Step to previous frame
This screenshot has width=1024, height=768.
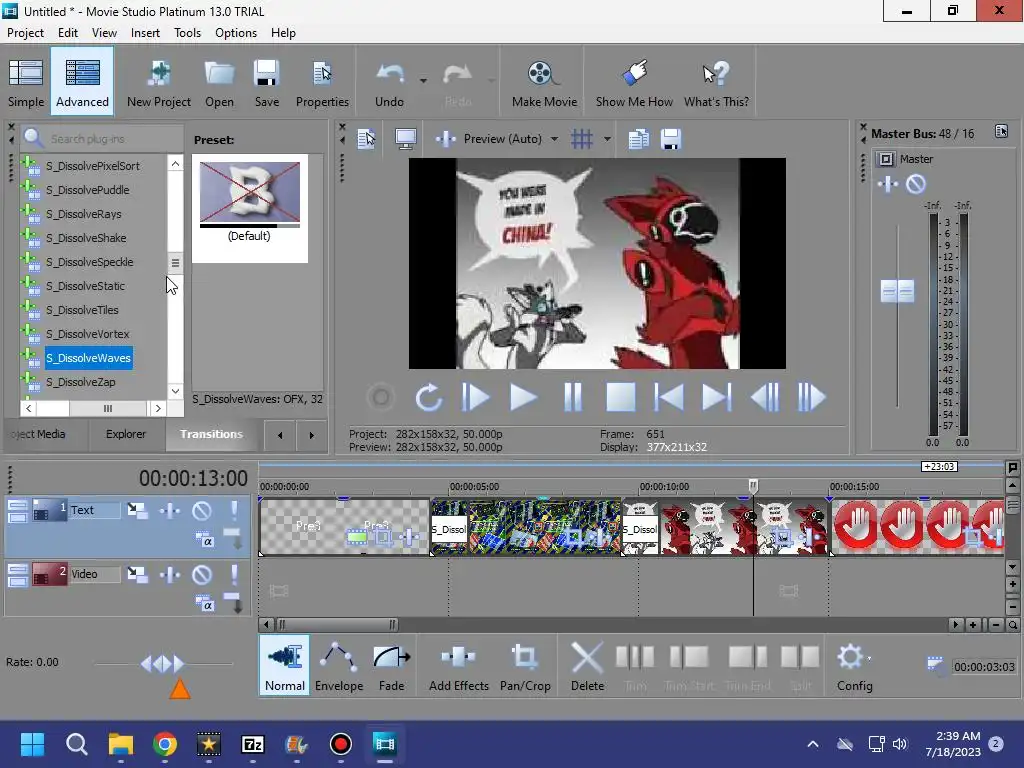(x=765, y=397)
